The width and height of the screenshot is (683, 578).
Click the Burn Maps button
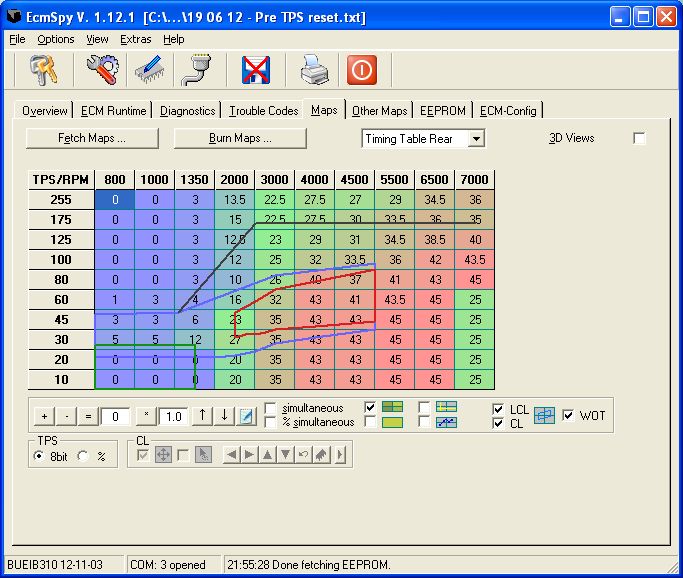pos(234,138)
